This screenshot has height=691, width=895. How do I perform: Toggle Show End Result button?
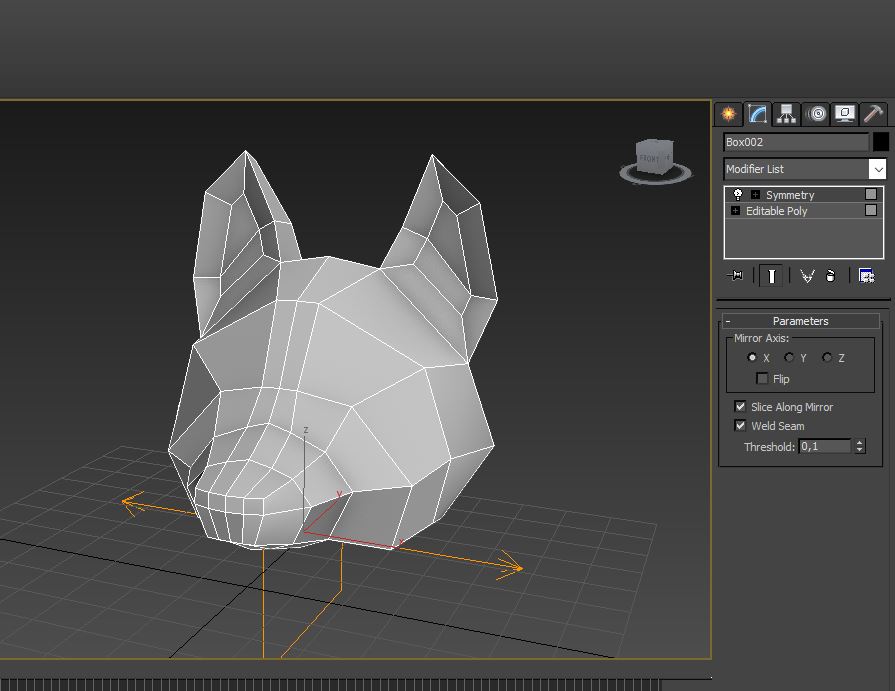click(771, 276)
